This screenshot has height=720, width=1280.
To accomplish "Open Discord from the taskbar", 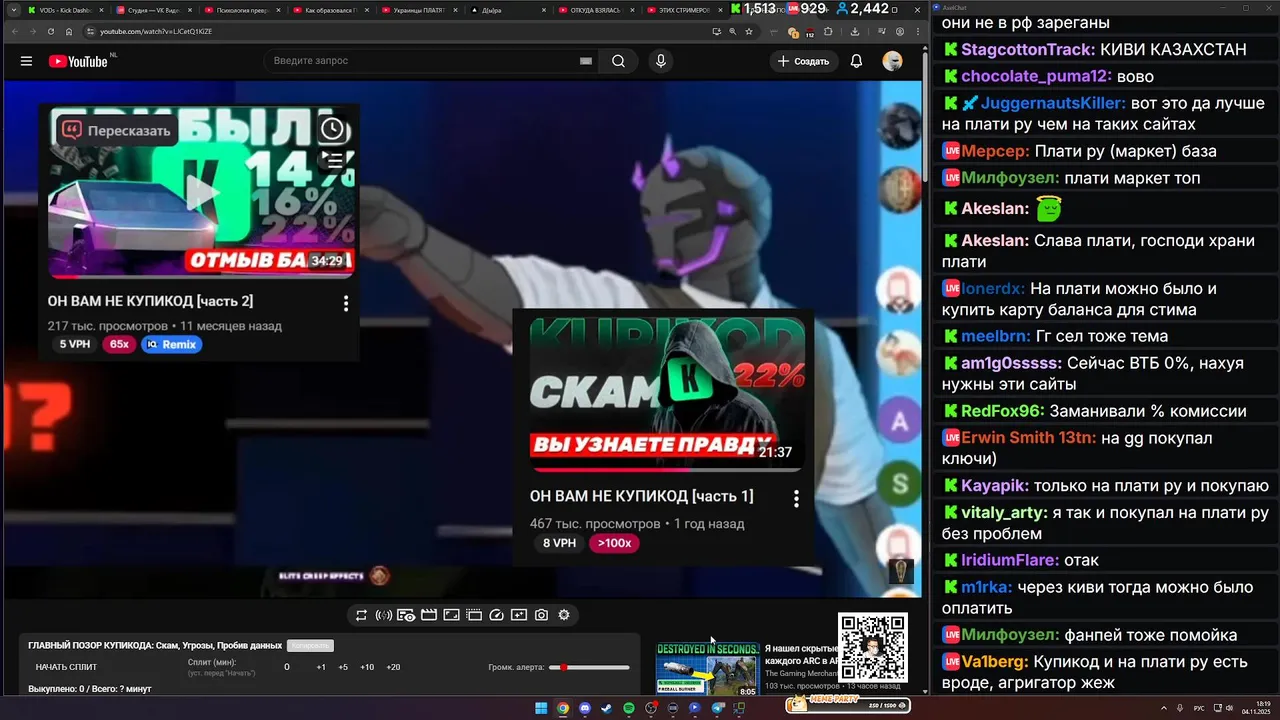I will coord(585,708).
